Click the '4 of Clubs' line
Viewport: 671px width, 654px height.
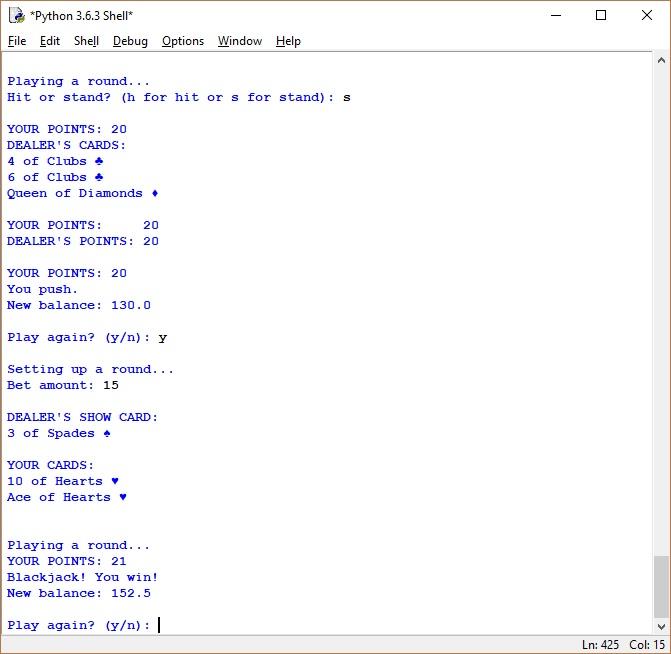point(55,161)
